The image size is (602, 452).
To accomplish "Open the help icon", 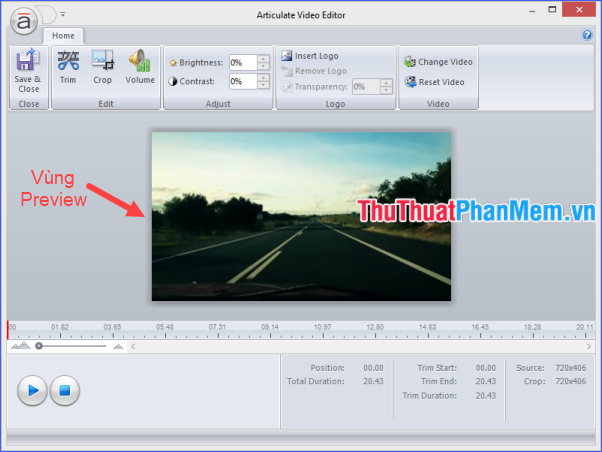I will click(x=587, y=35).
